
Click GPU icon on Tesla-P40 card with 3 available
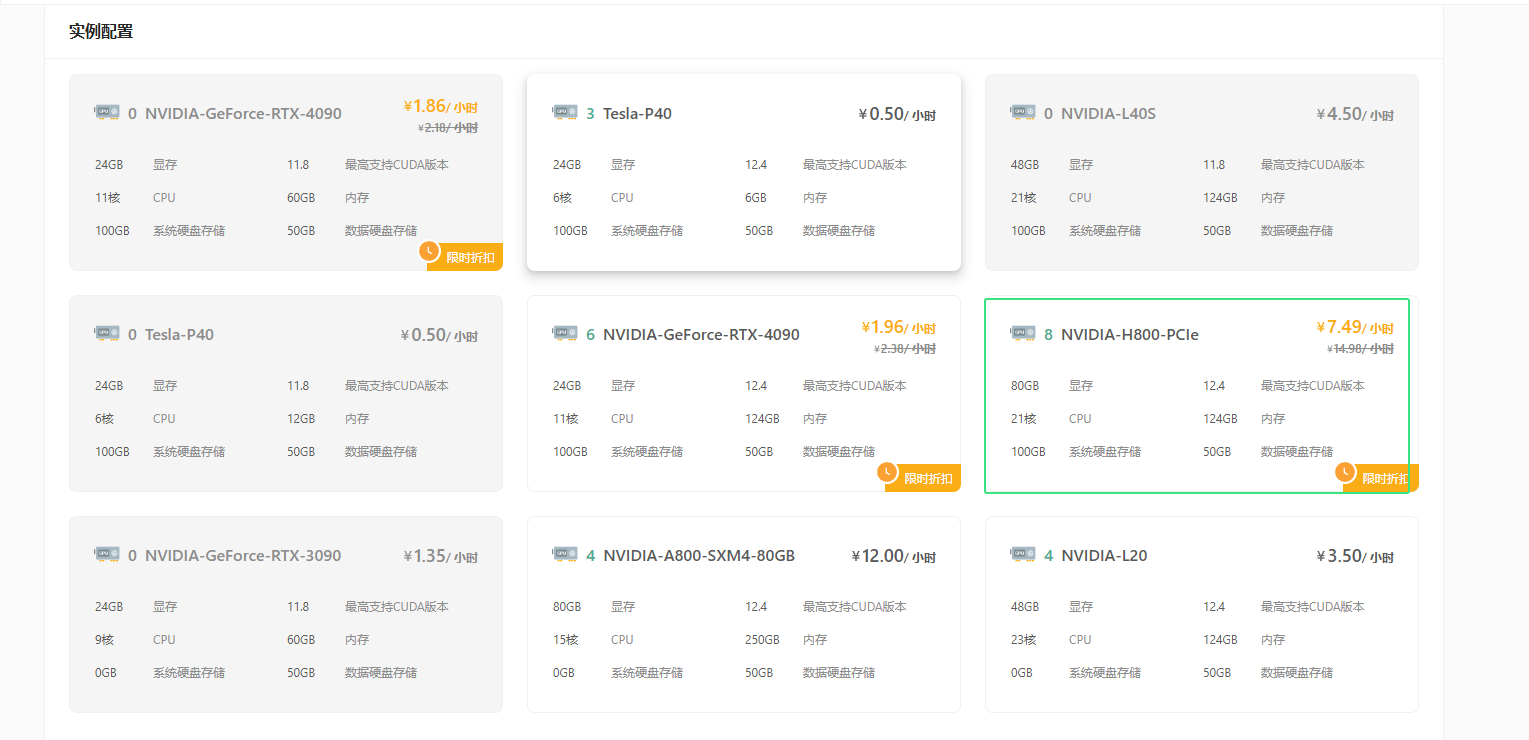(x=565, y=112)
